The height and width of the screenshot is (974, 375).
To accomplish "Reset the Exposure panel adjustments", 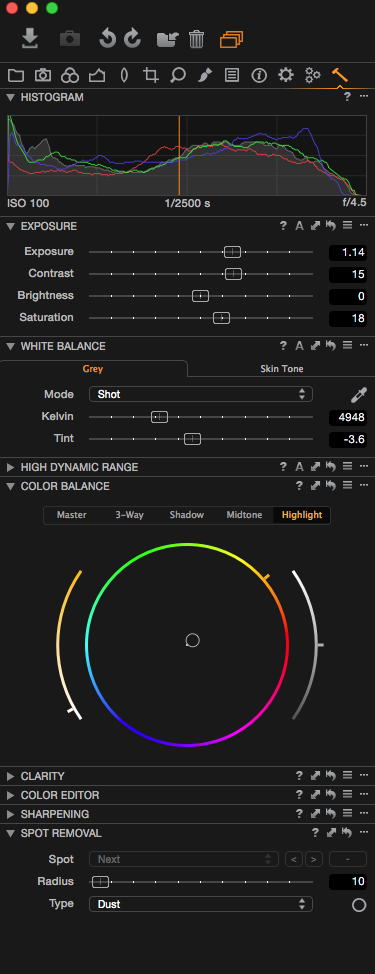I will [332, 226].
